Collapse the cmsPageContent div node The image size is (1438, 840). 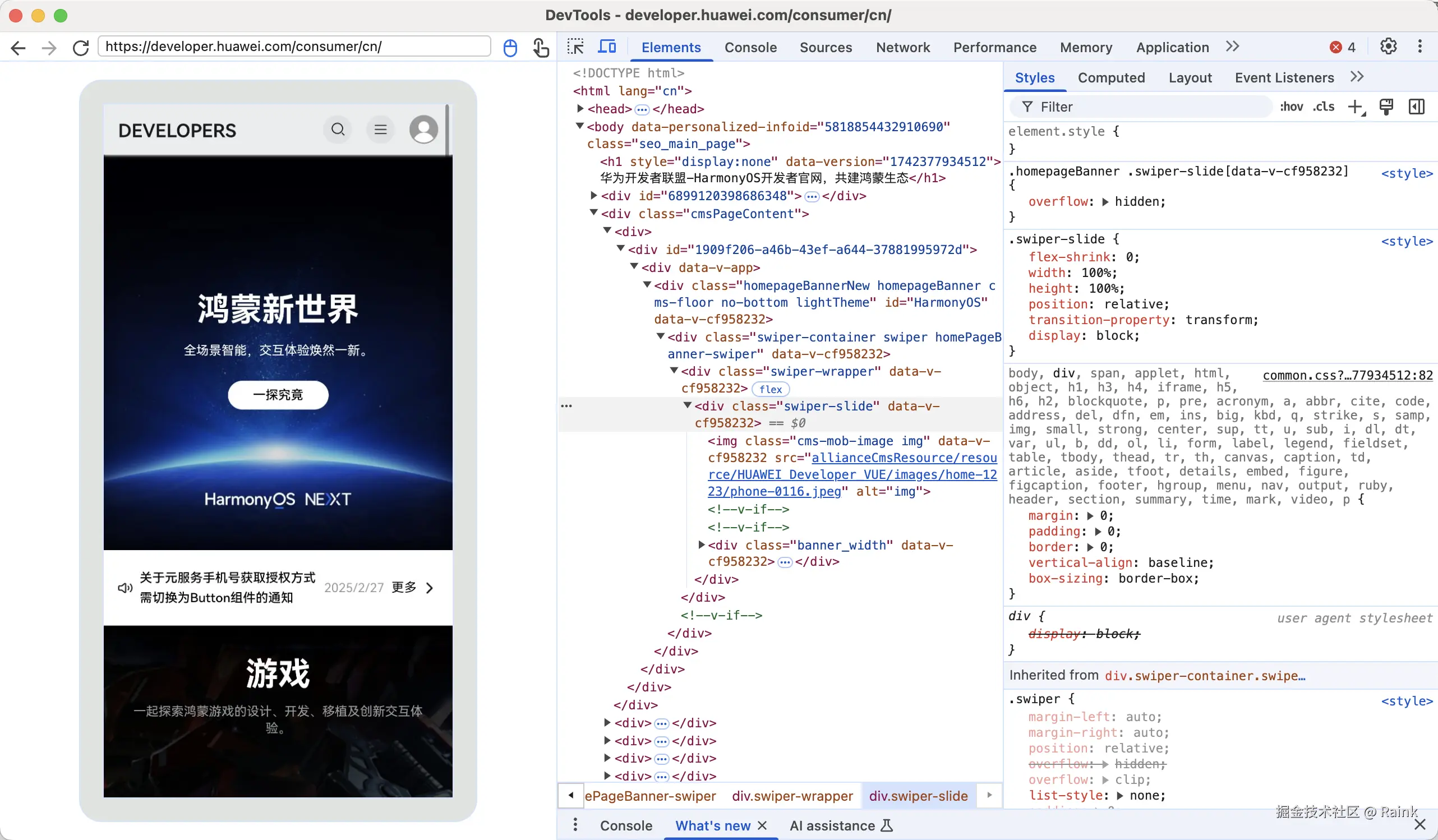[x=593, y=213]
